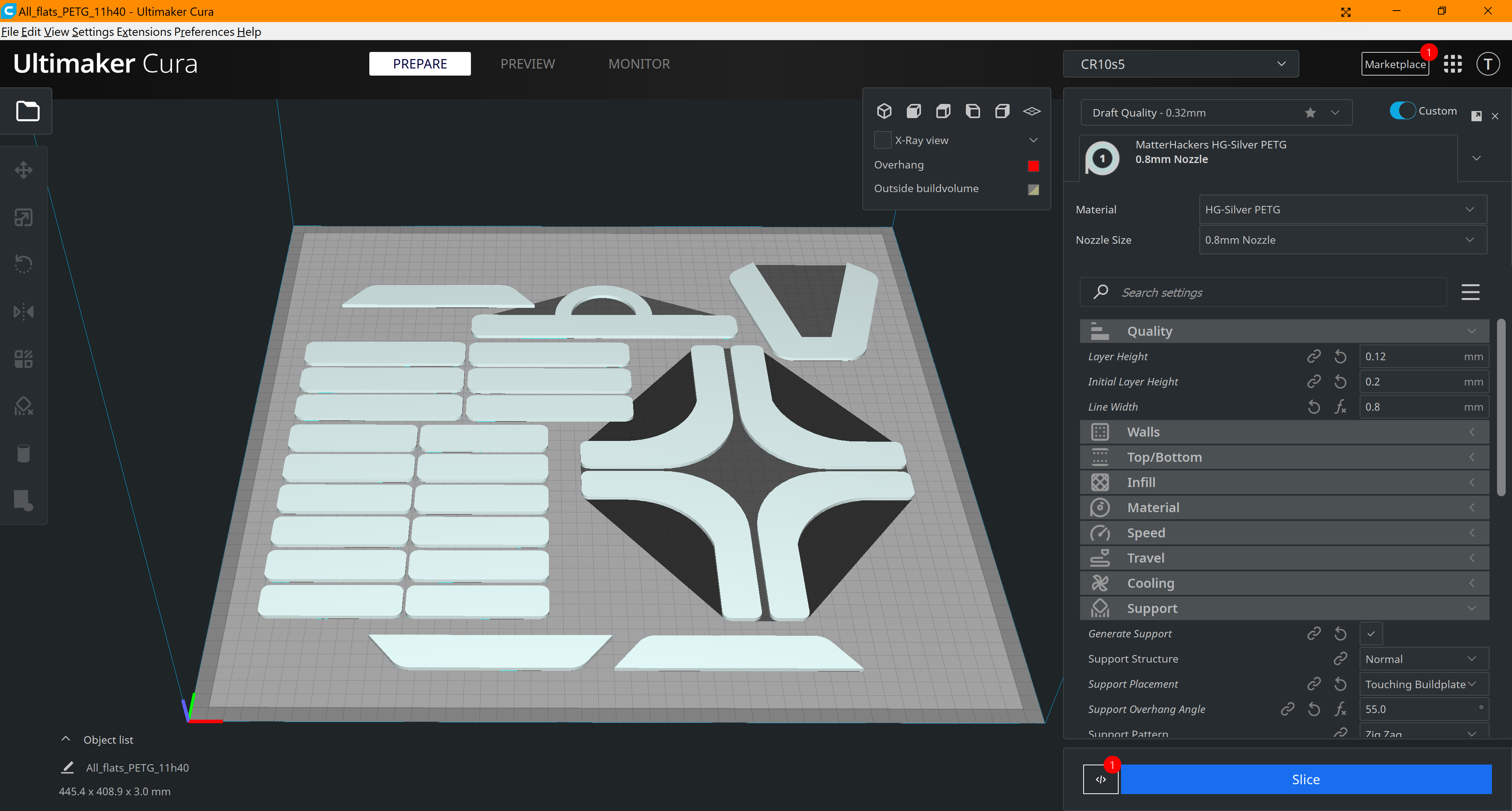This screenshot has height=811, width=1512.
Task: Open Draft Quality profile dropdown
Action: (1216, 113)
